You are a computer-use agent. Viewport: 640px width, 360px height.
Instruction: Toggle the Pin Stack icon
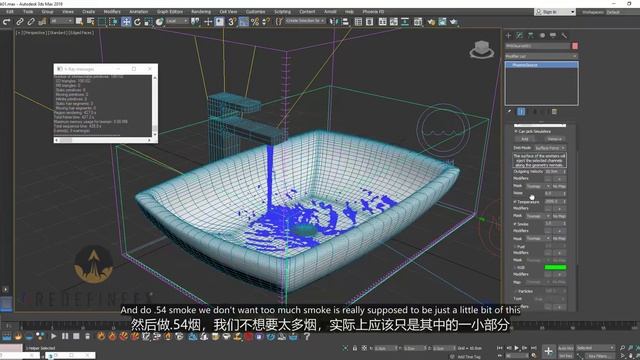(509, 111)
